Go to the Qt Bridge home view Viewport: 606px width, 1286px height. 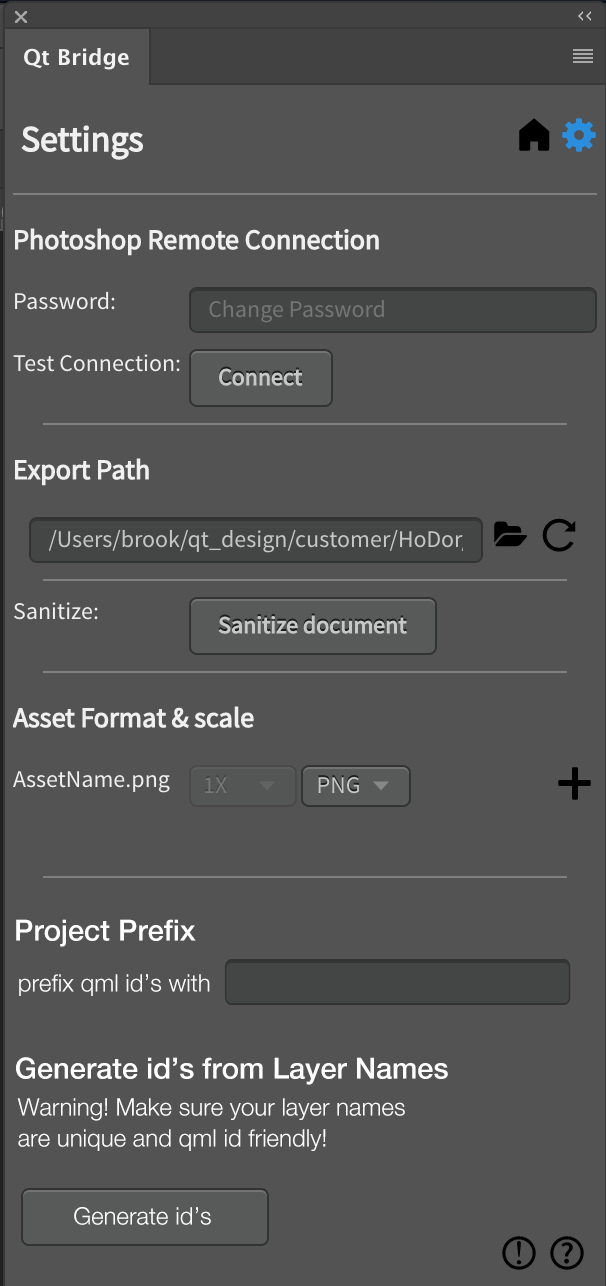[x=534, y=136]
